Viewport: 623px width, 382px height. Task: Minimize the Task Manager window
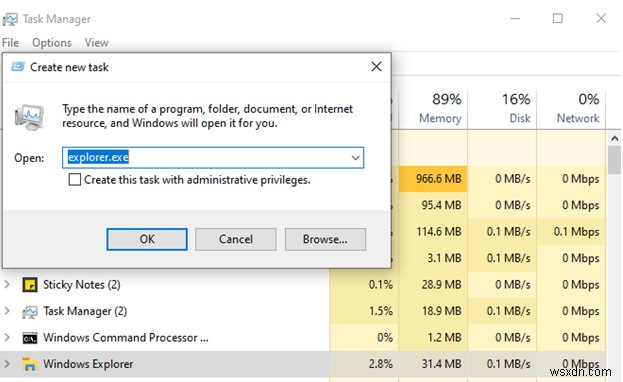515,18
